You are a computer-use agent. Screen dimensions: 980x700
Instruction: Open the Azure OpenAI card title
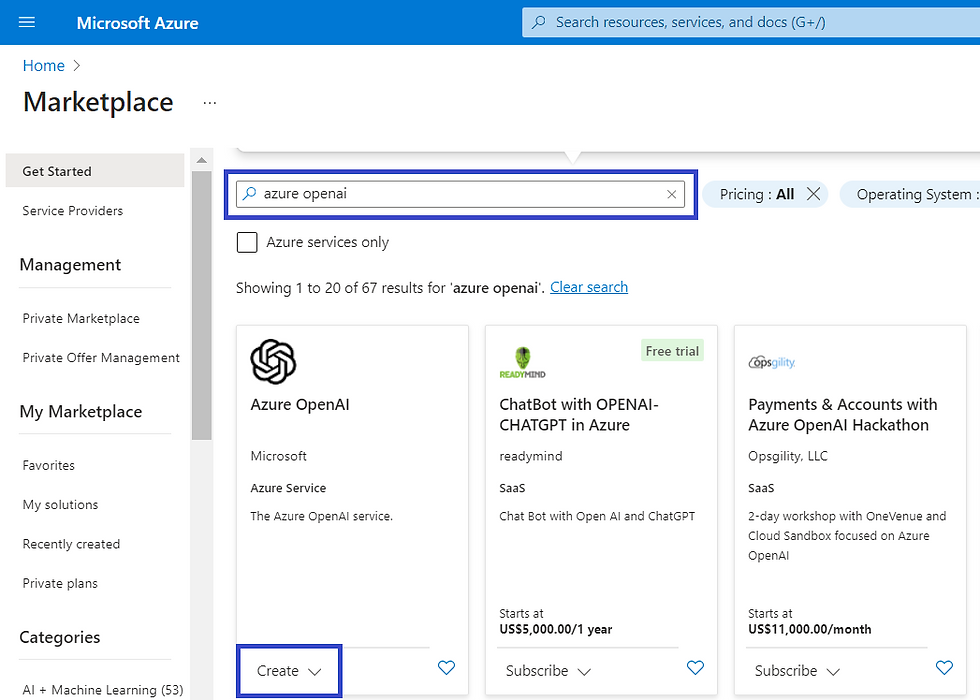(x=300, y=404)
